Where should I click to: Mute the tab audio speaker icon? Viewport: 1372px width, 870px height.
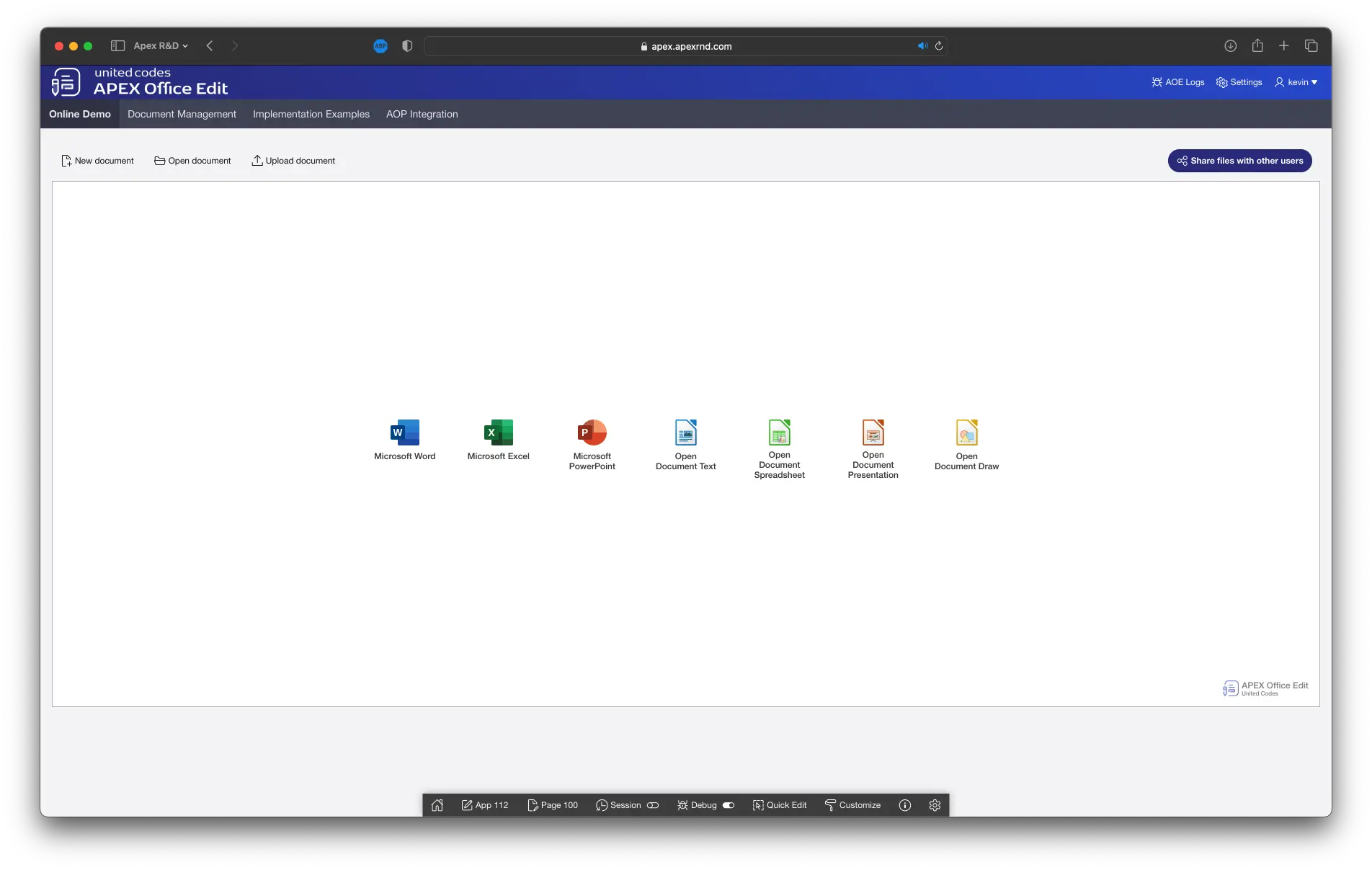click(922, 46)
